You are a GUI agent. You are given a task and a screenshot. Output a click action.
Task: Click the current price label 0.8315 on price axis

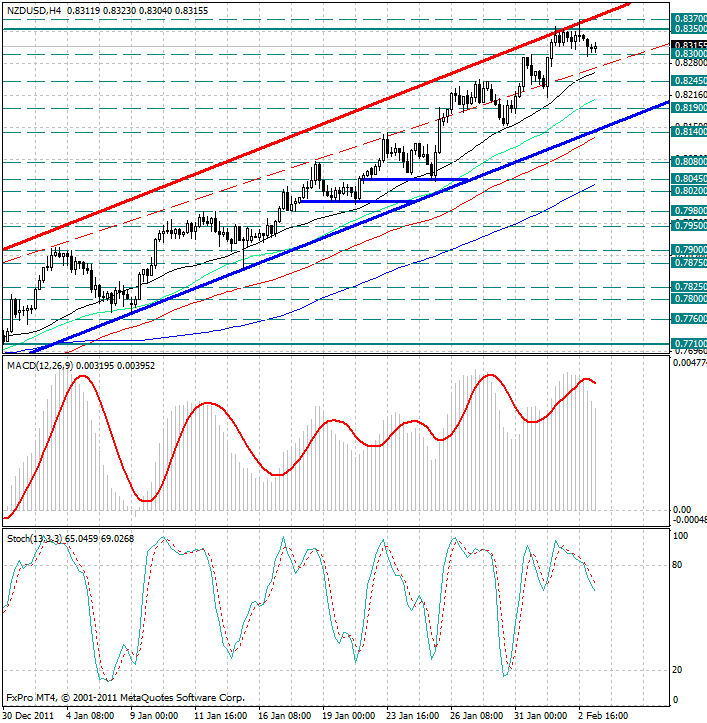(689, 45)
